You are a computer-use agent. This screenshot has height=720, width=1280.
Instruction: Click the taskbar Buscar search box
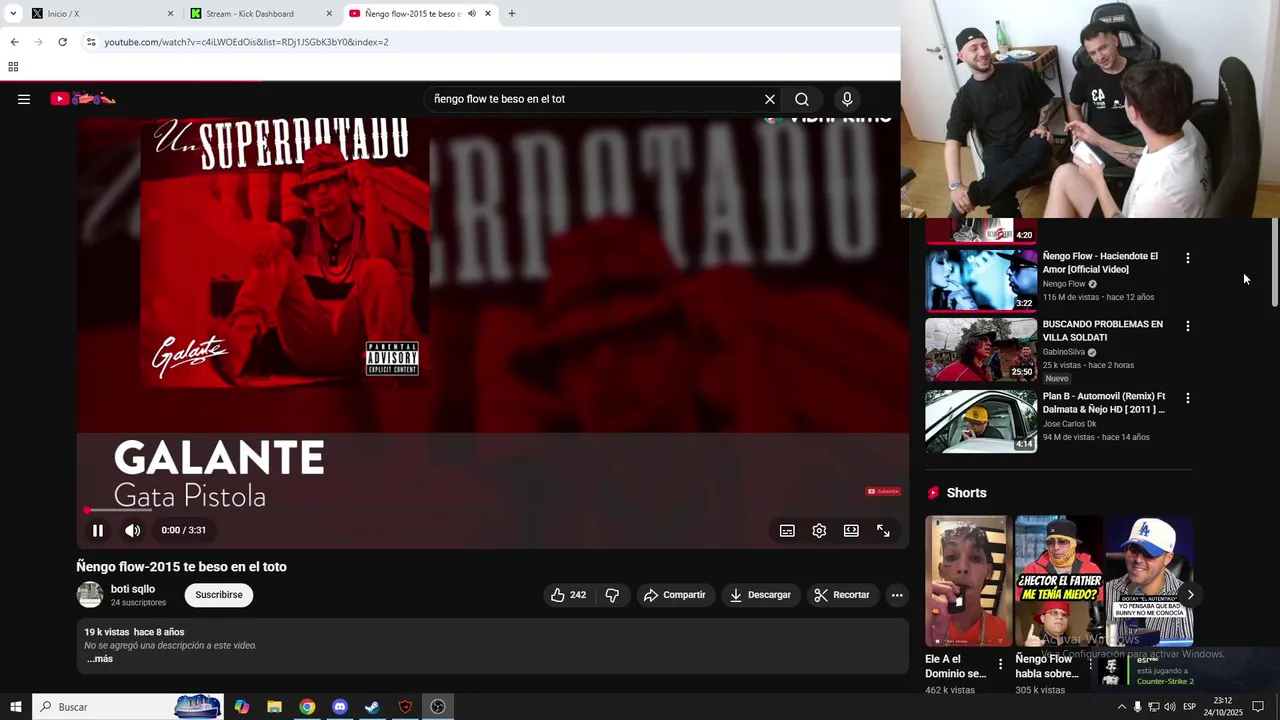(x=128, y=707)
